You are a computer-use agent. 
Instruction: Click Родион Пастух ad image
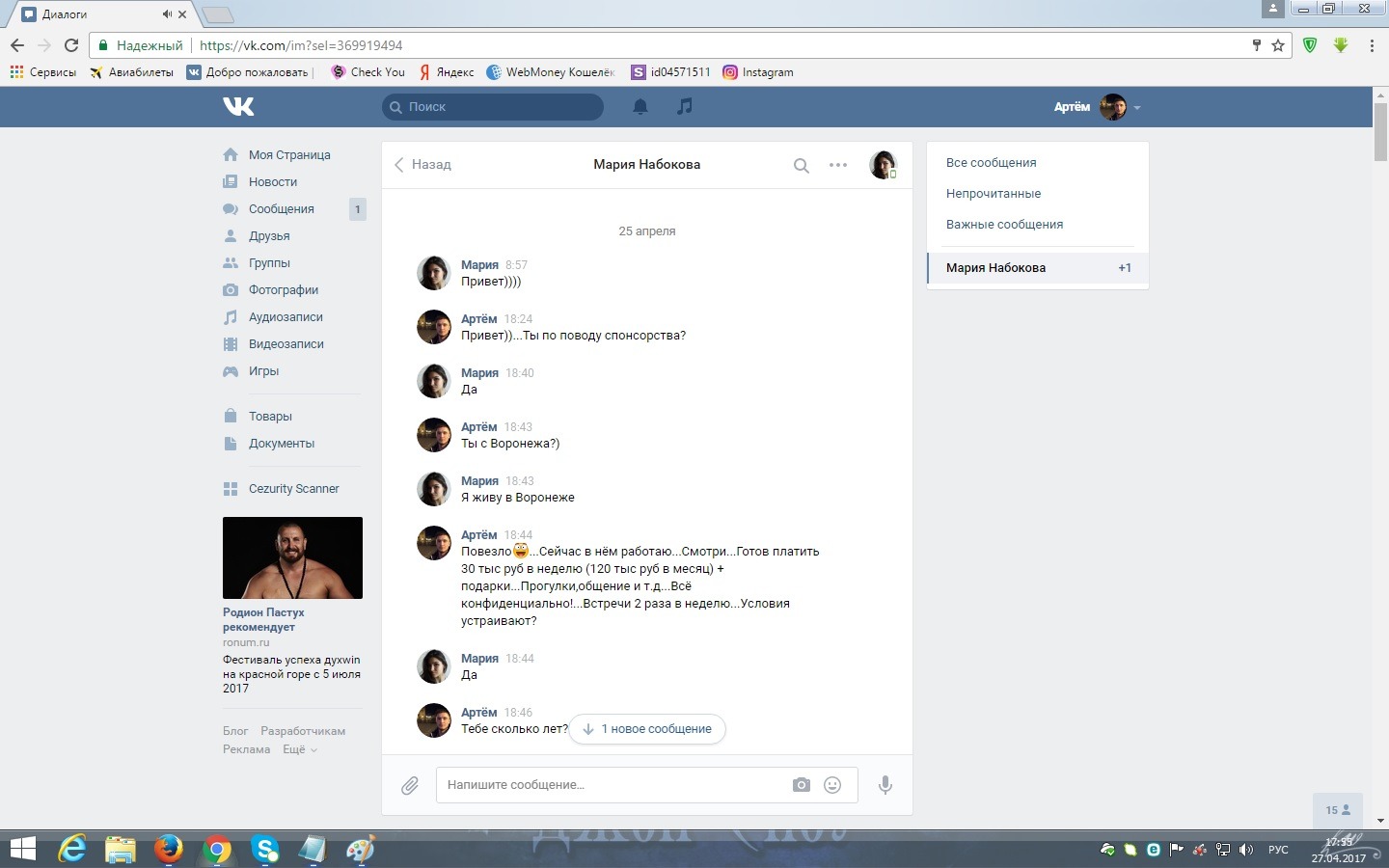(x=292, y=557)
